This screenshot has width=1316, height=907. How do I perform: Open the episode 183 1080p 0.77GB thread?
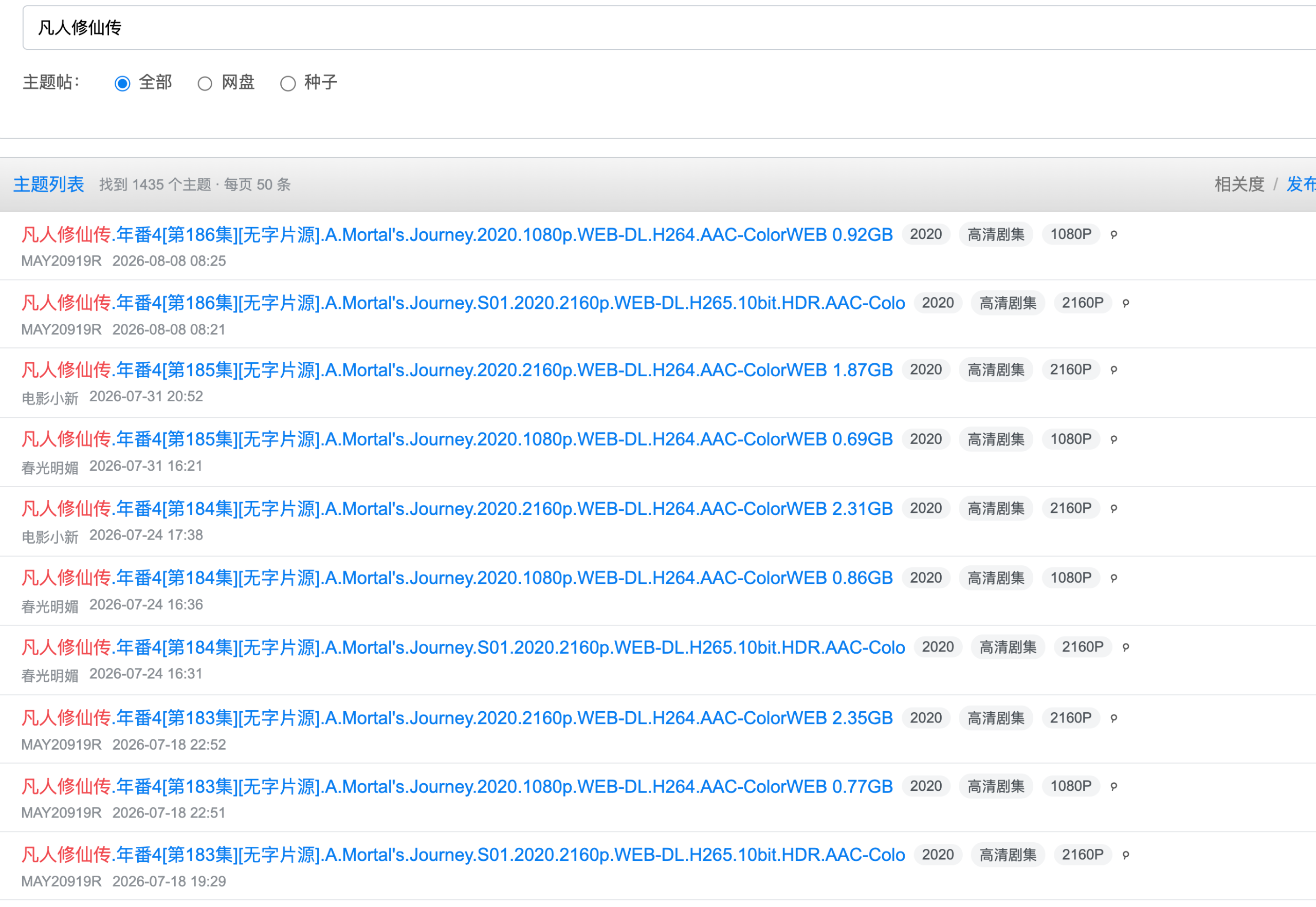tap(457, 787)
